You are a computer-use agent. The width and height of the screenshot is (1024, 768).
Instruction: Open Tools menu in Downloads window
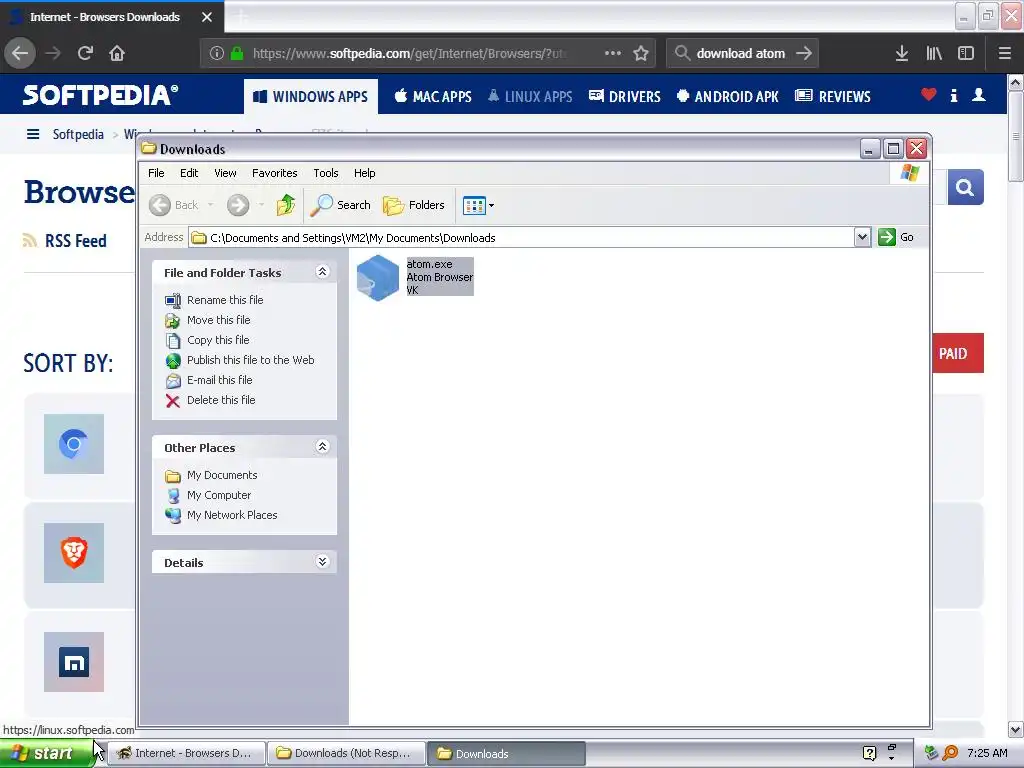(326, 173)
